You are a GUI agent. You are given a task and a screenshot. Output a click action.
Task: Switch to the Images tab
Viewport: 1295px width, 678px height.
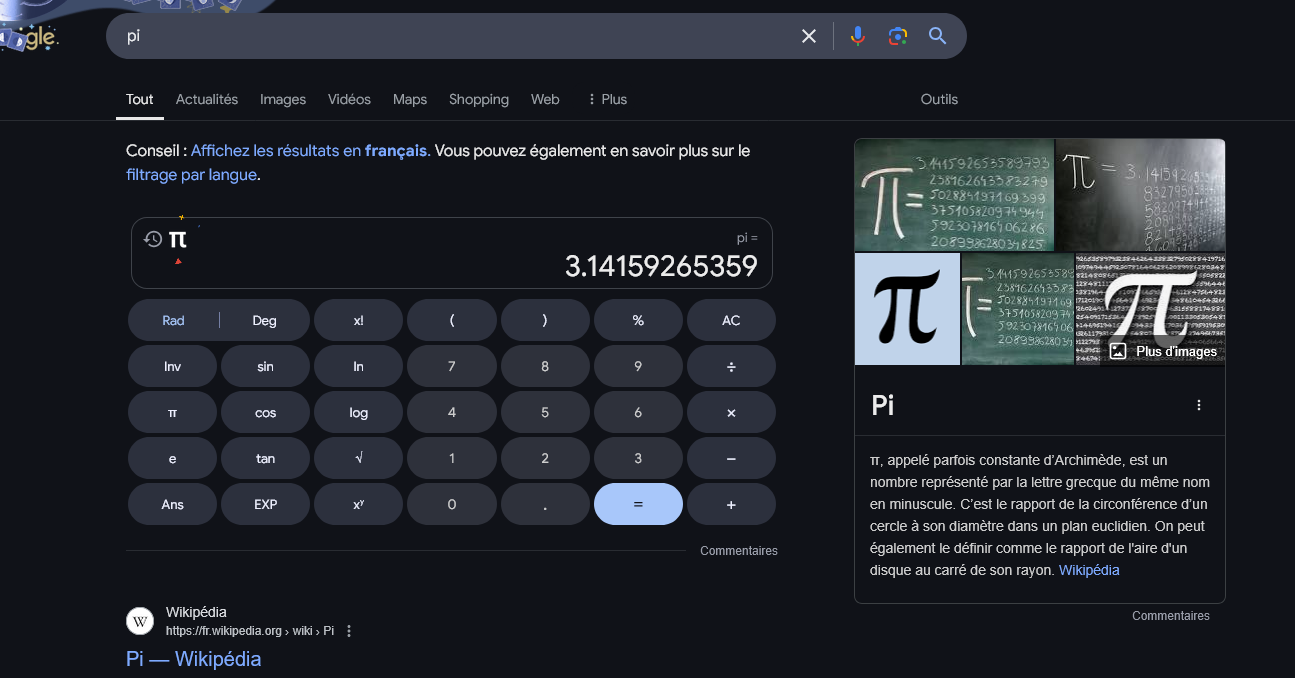tap(283, 99)
